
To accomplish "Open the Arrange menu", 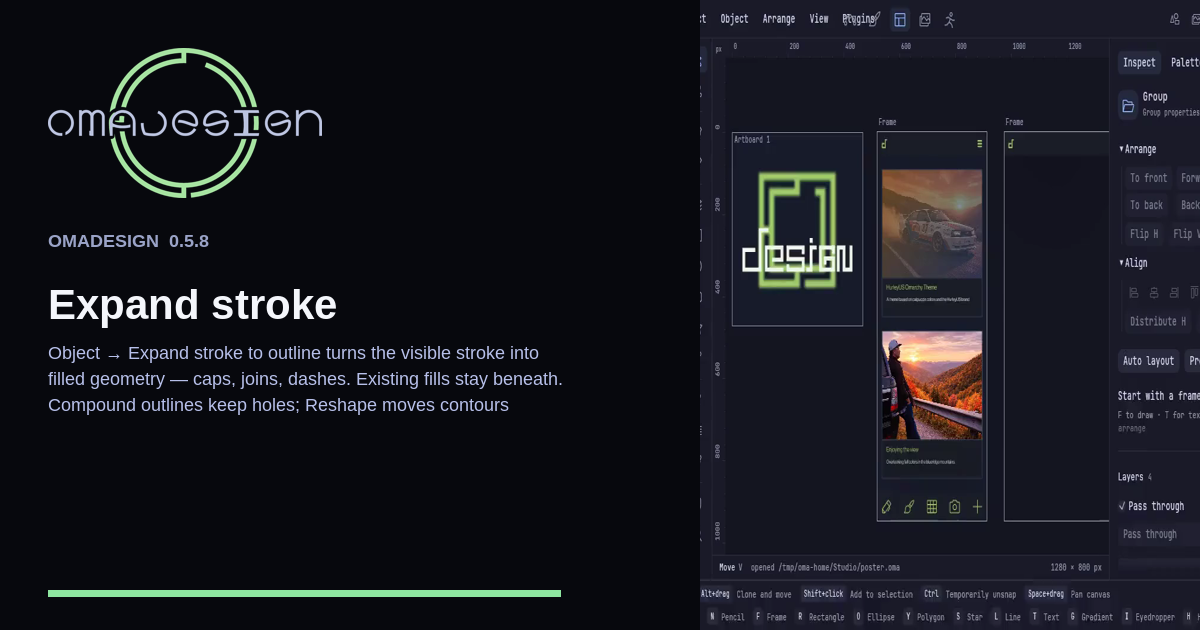I will [x=779, y=19].
